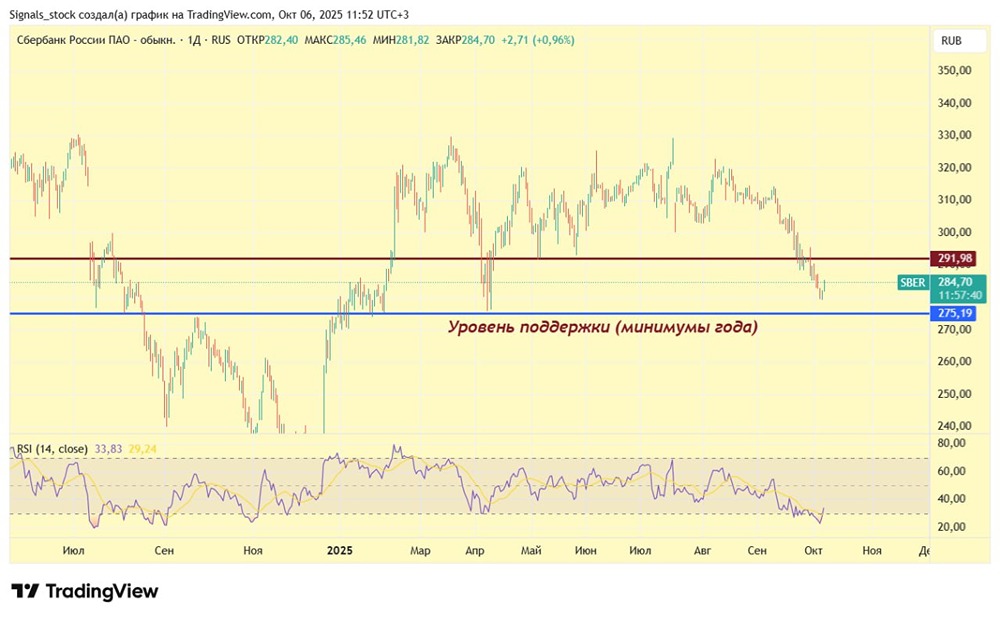Click the close value 284,70 in header
1000x619 pixels.
point(478,40)
